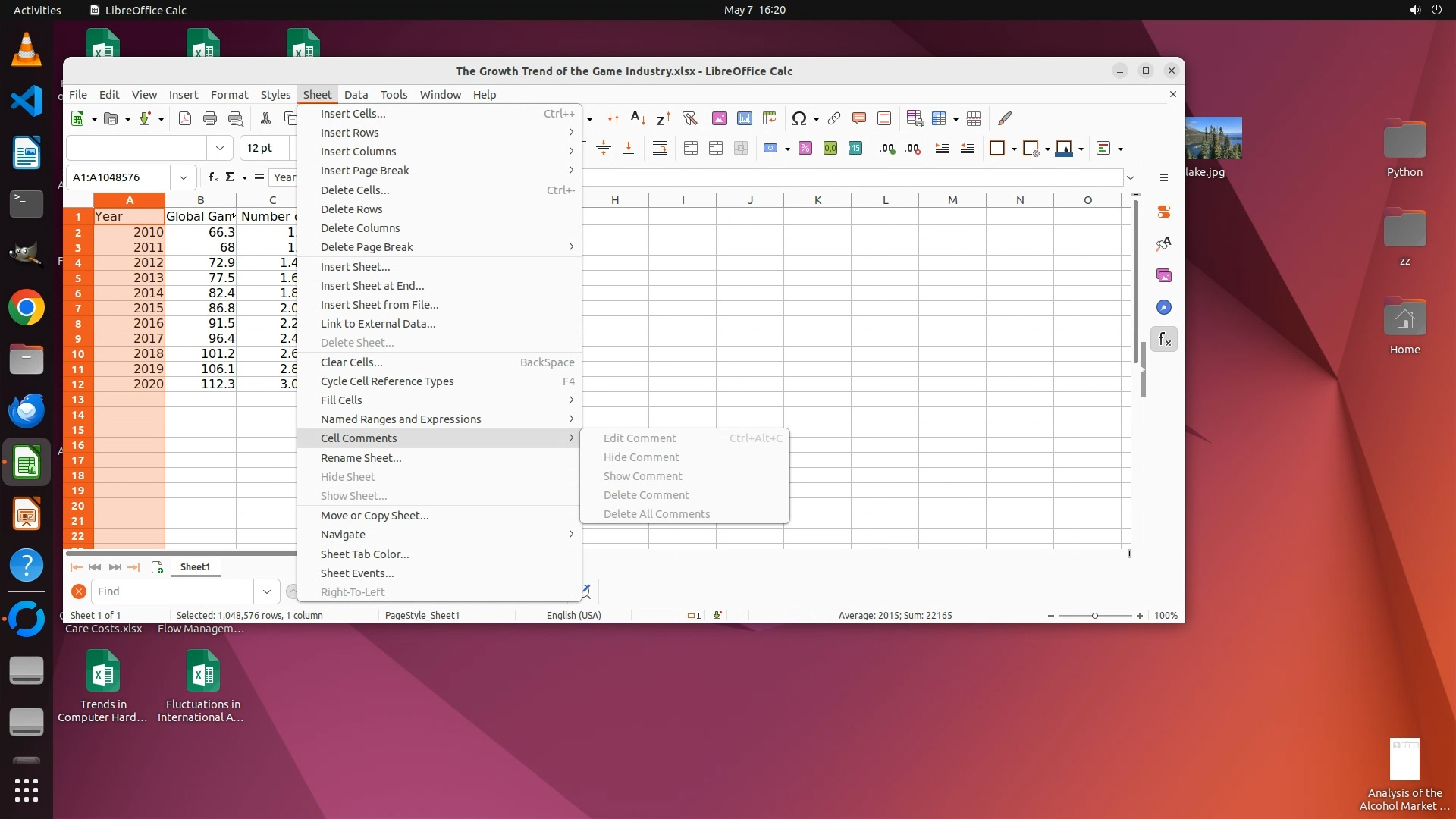This screenshot has width=1456, height=819.
Task: Expand the formula bar chevron
Action: [x=1130, y=177]
